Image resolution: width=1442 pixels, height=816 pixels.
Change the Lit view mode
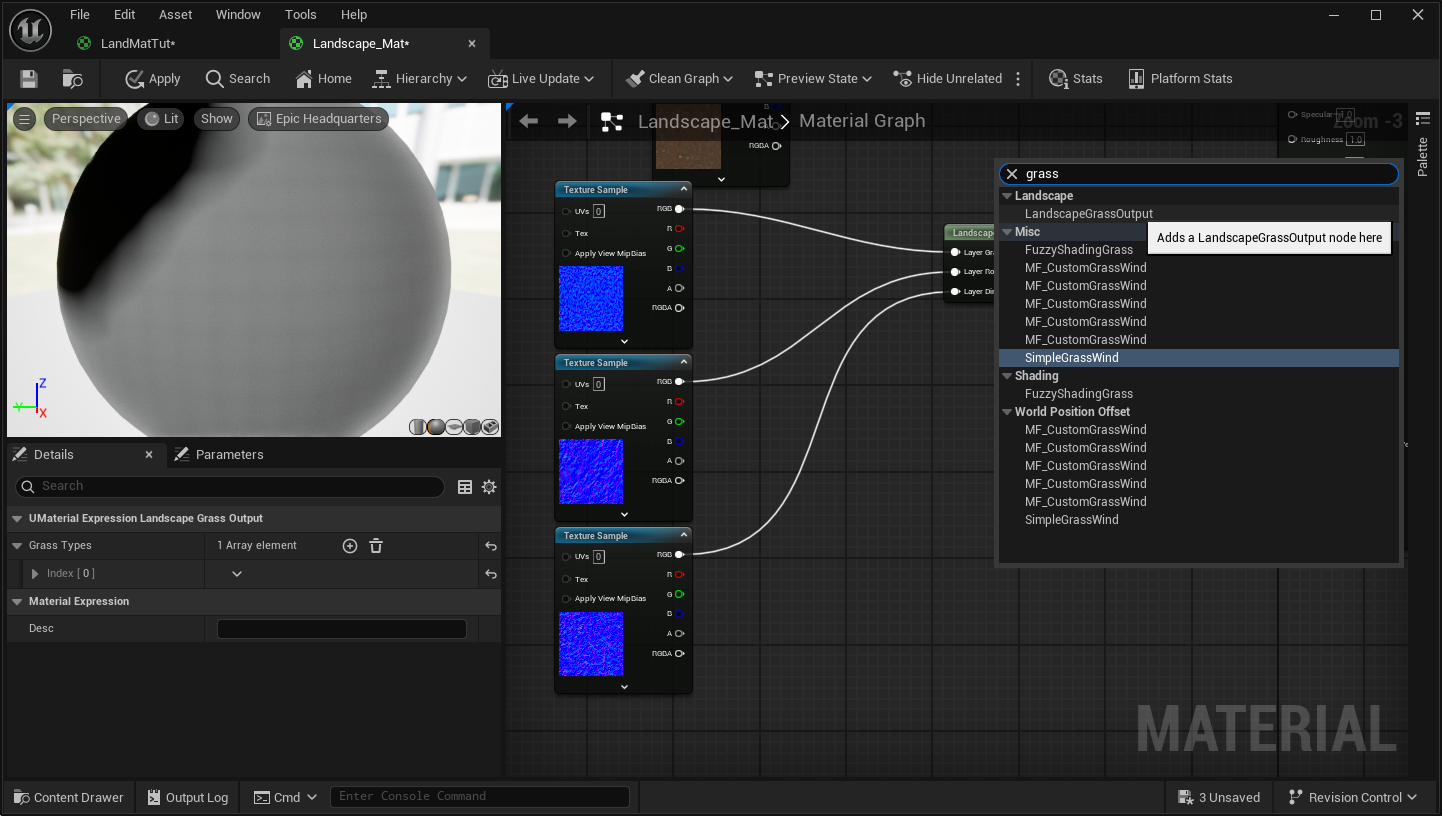coord(161,119)
